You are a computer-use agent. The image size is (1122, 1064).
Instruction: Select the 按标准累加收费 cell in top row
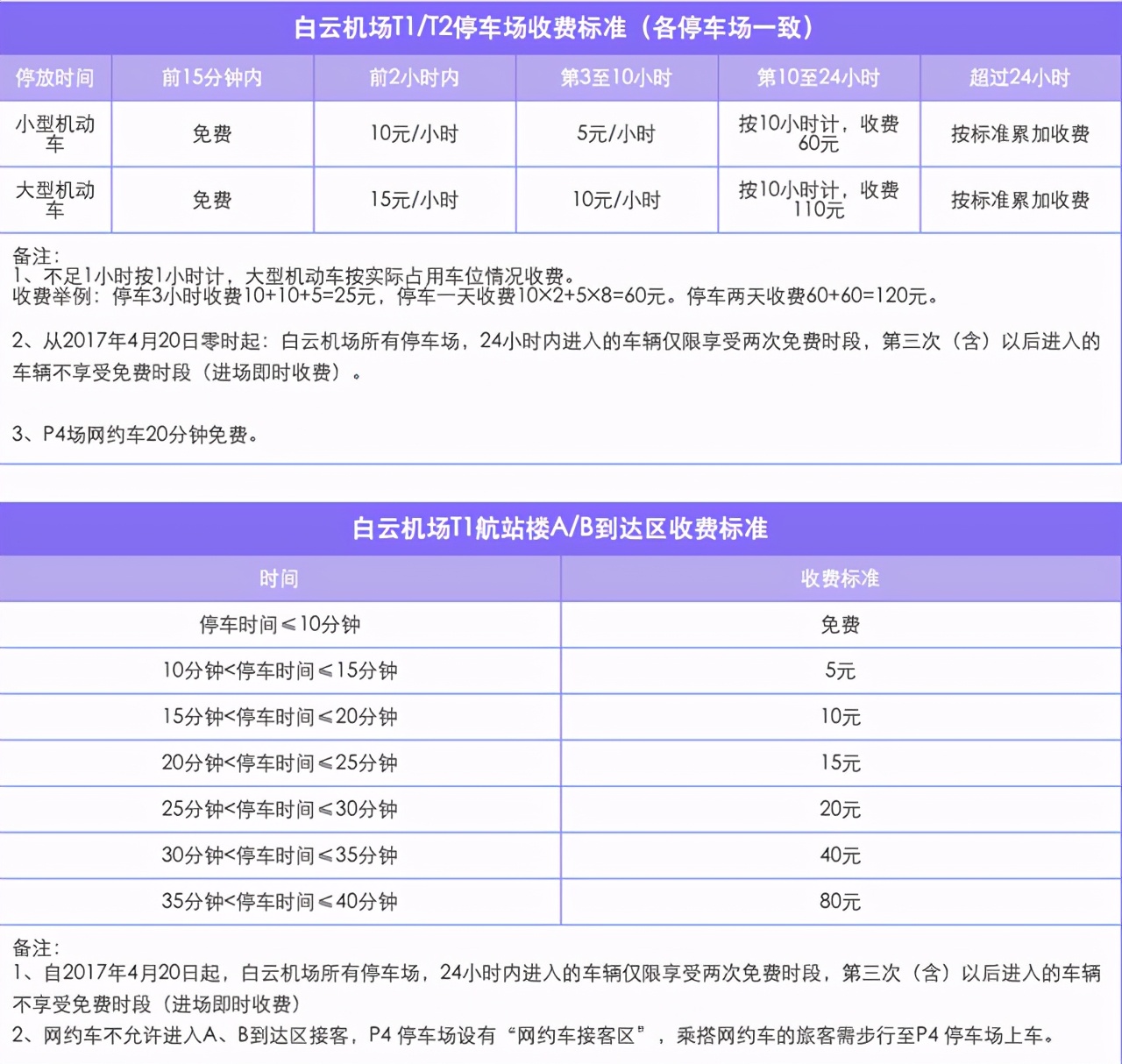pyautogui.click(x=1019, y=133)
